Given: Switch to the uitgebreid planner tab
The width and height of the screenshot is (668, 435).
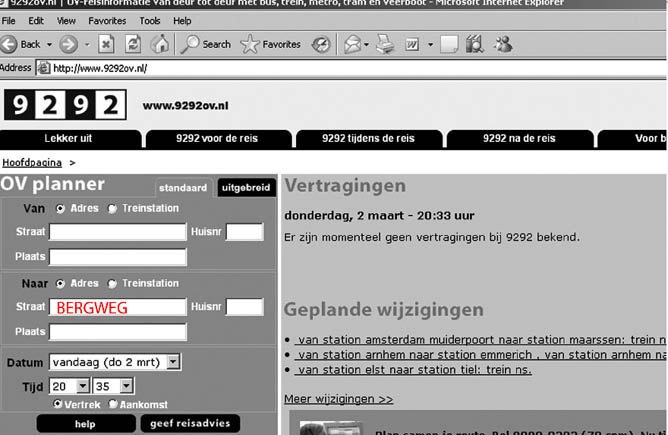Looking at the screenshot, I should pos(246,188).
